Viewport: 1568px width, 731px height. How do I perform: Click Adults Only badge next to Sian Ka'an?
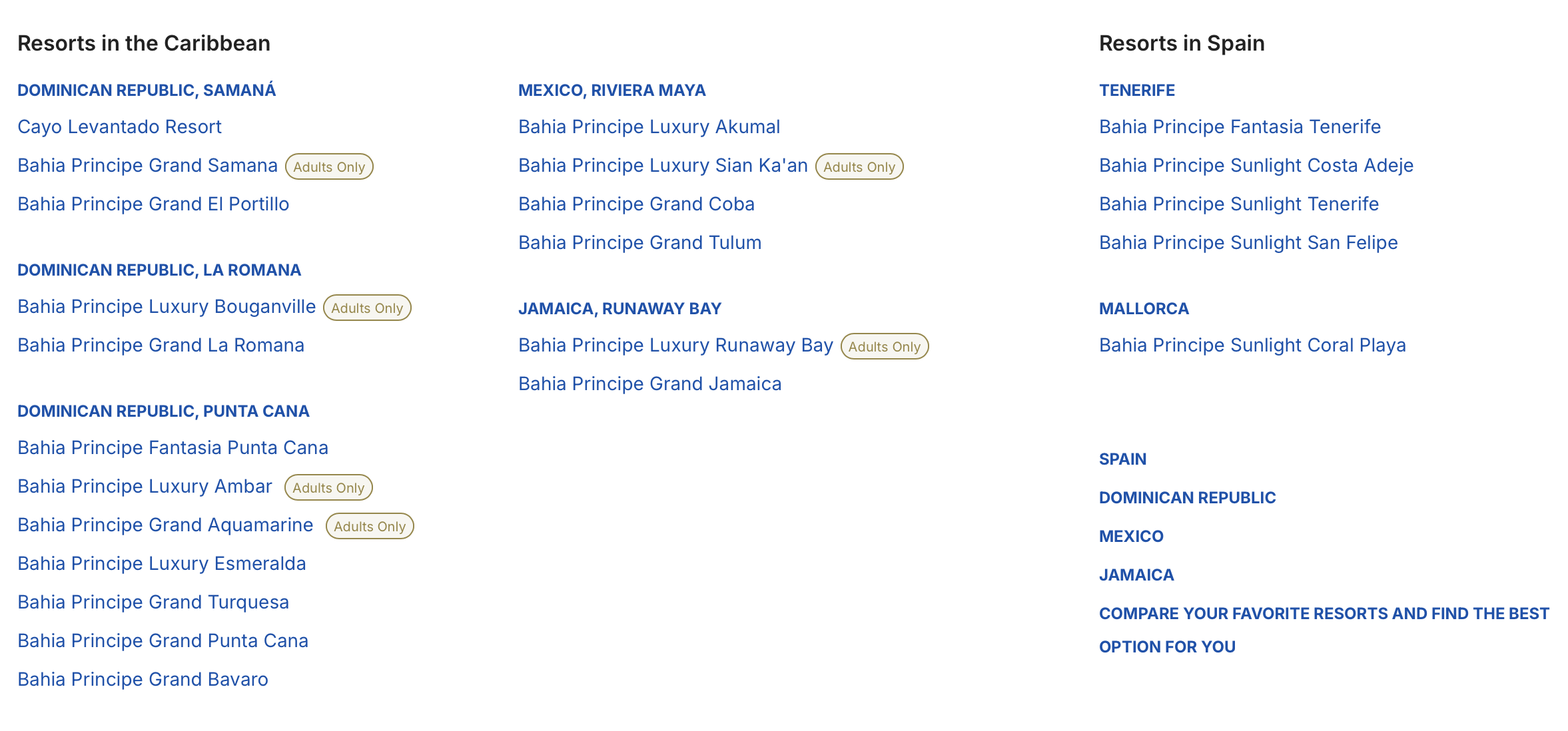point(859,166)
